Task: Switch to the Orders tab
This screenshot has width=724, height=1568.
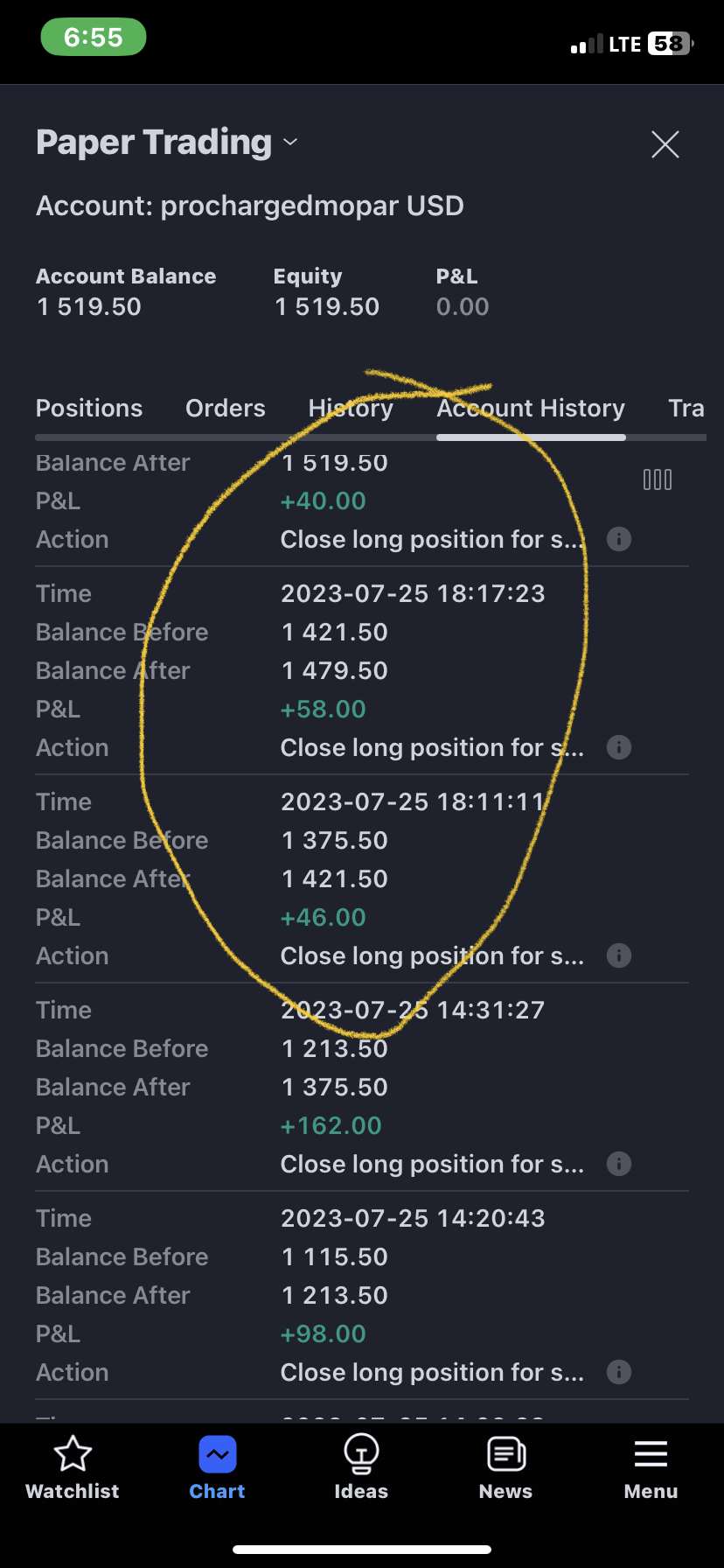Action: pyautogui.click(x=226, y=409)
